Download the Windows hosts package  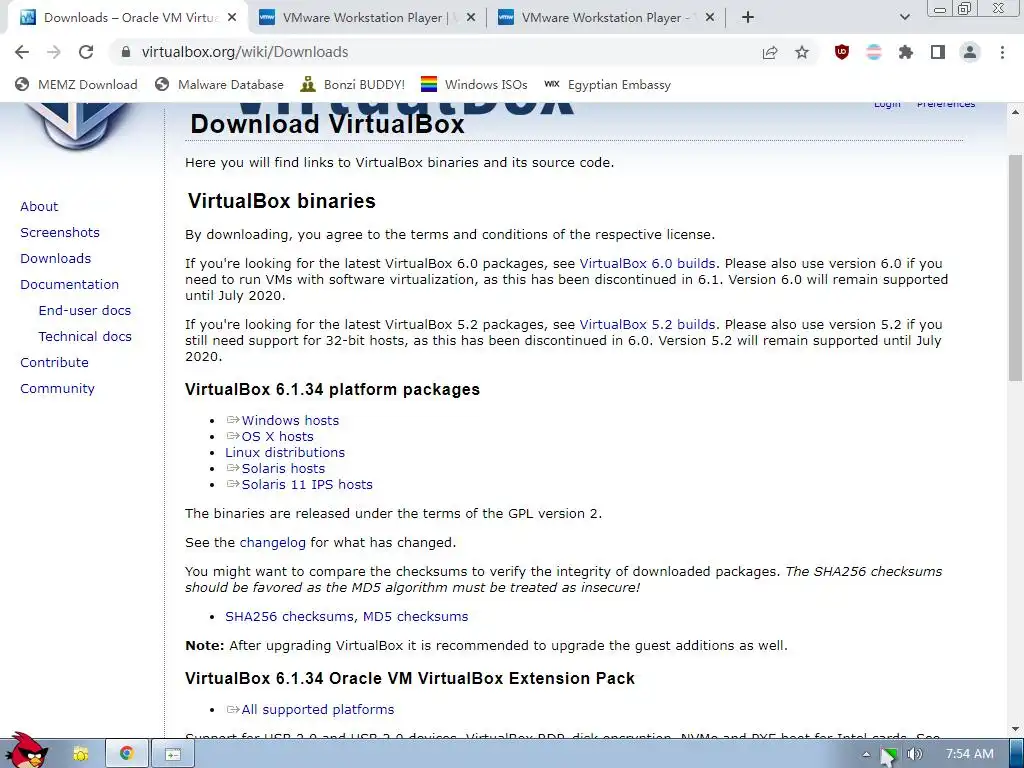290,421
